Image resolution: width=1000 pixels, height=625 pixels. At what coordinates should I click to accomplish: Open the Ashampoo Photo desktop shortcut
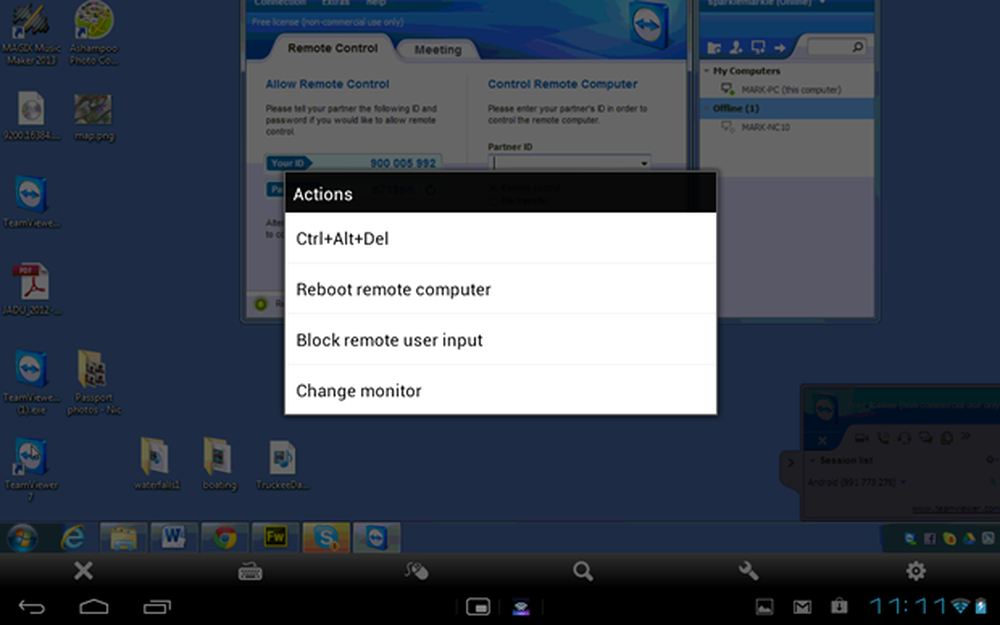94,34
